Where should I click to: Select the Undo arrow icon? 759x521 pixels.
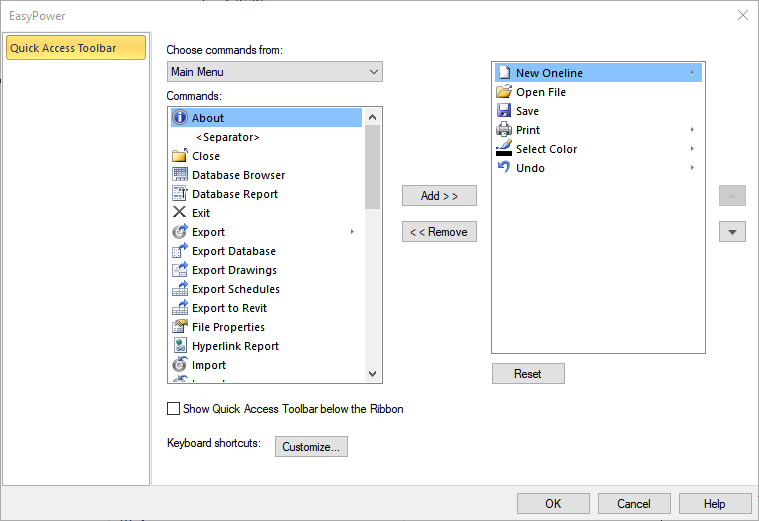point(504,168)
